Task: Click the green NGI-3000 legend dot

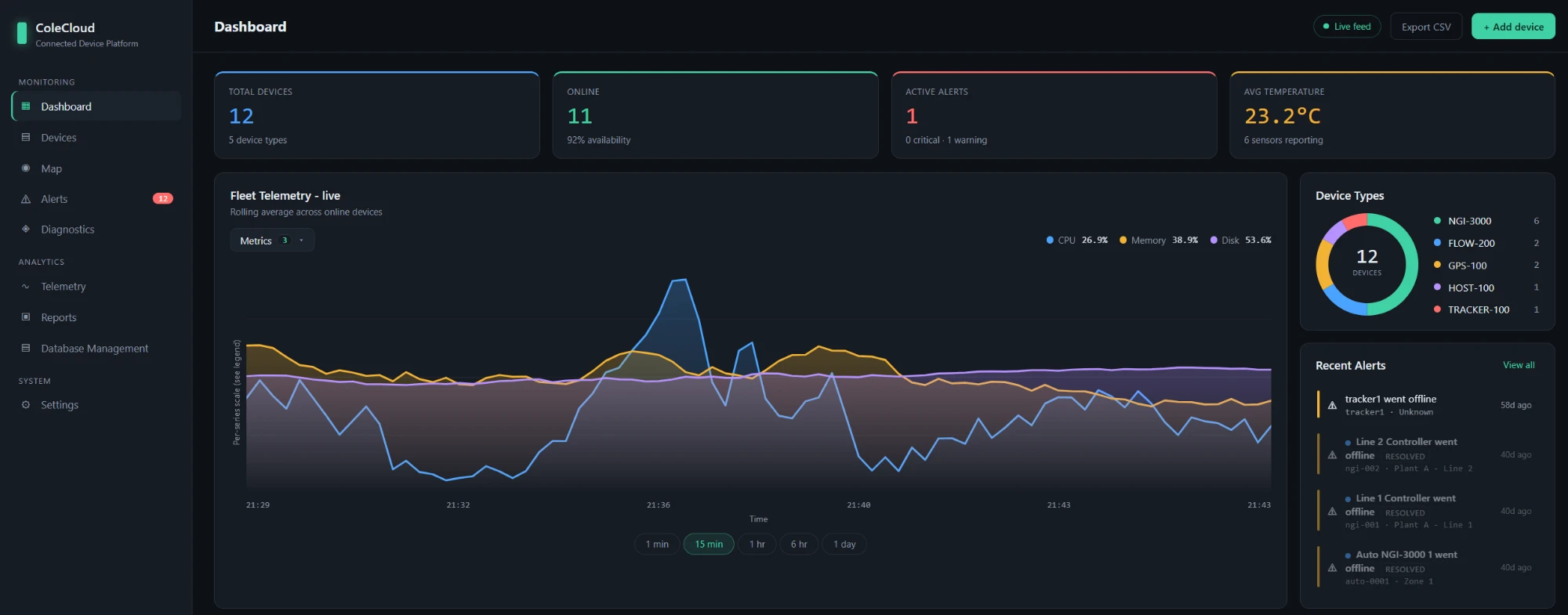Action: tap(1437, 221)
